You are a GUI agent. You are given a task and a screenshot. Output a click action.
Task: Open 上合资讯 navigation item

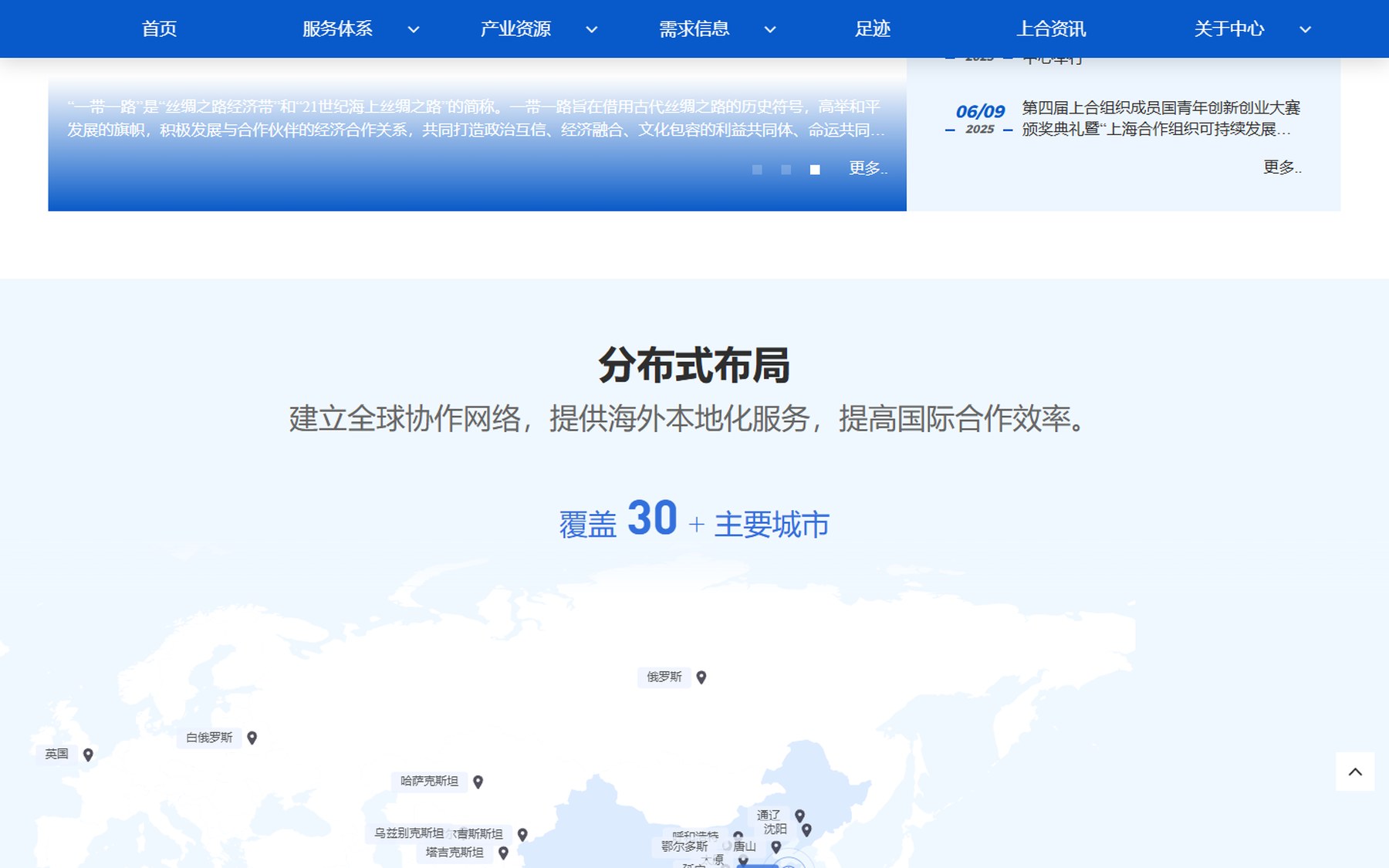click(x=1051, y=29)
